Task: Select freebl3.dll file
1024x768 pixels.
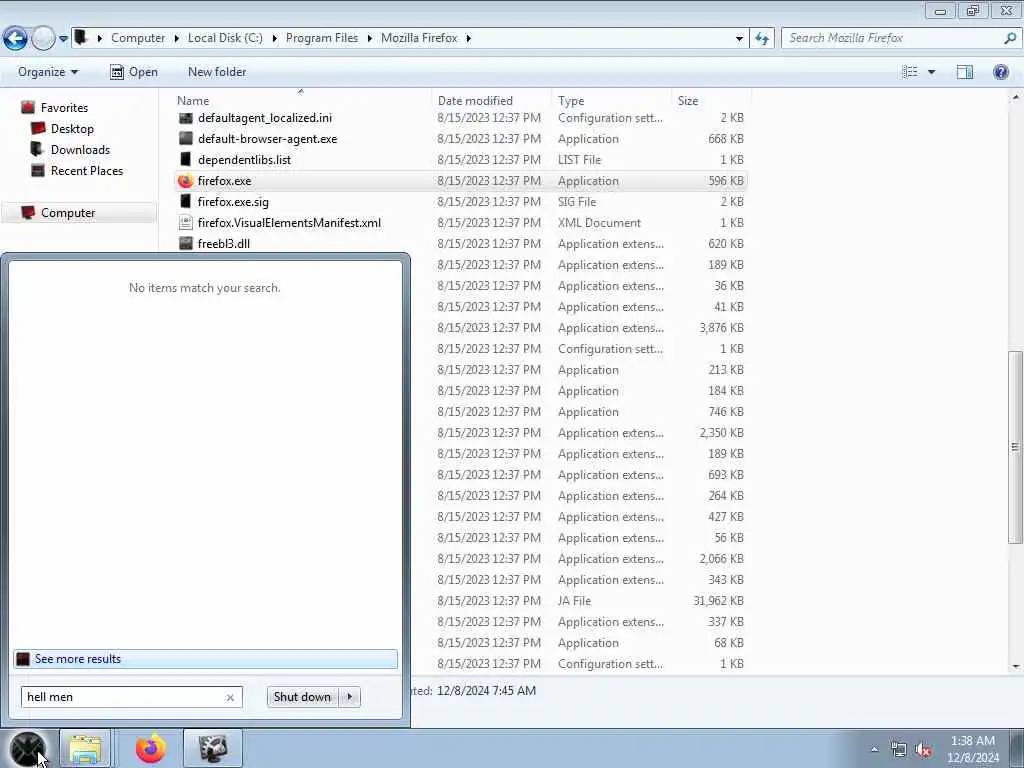Action: (460, 244)
